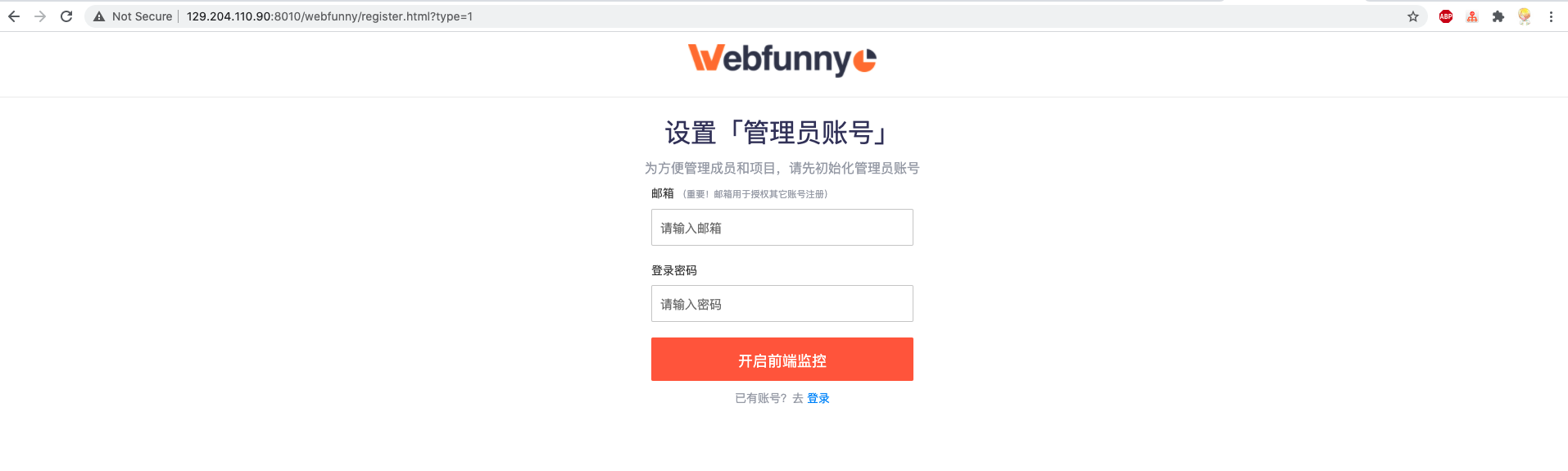Open the ABP ad blocker extension
The height and width of the screenshot is (471, 1568).
tap(1446, 16)
